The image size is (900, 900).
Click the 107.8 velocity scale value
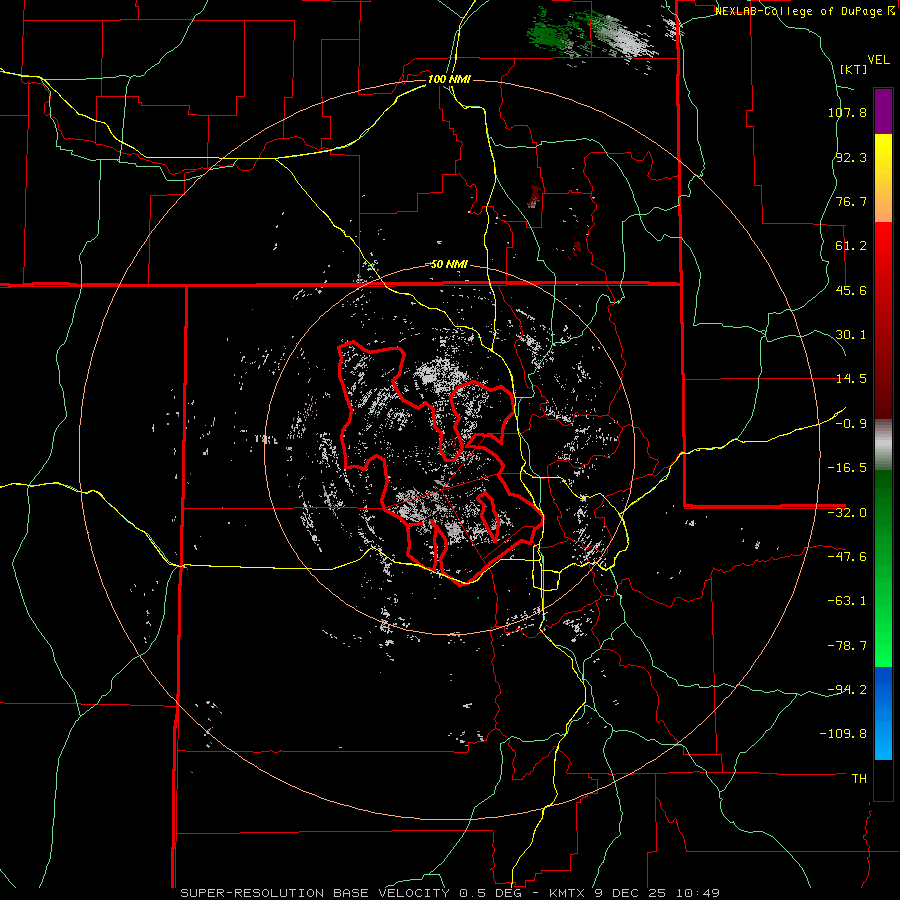point(847,112)
